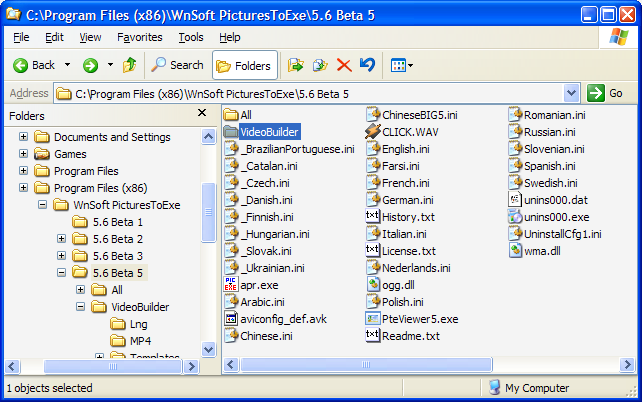Viewport: 642px width, 402px height.
Task: Expand Program Files tree node
Action: click(23, 171)
